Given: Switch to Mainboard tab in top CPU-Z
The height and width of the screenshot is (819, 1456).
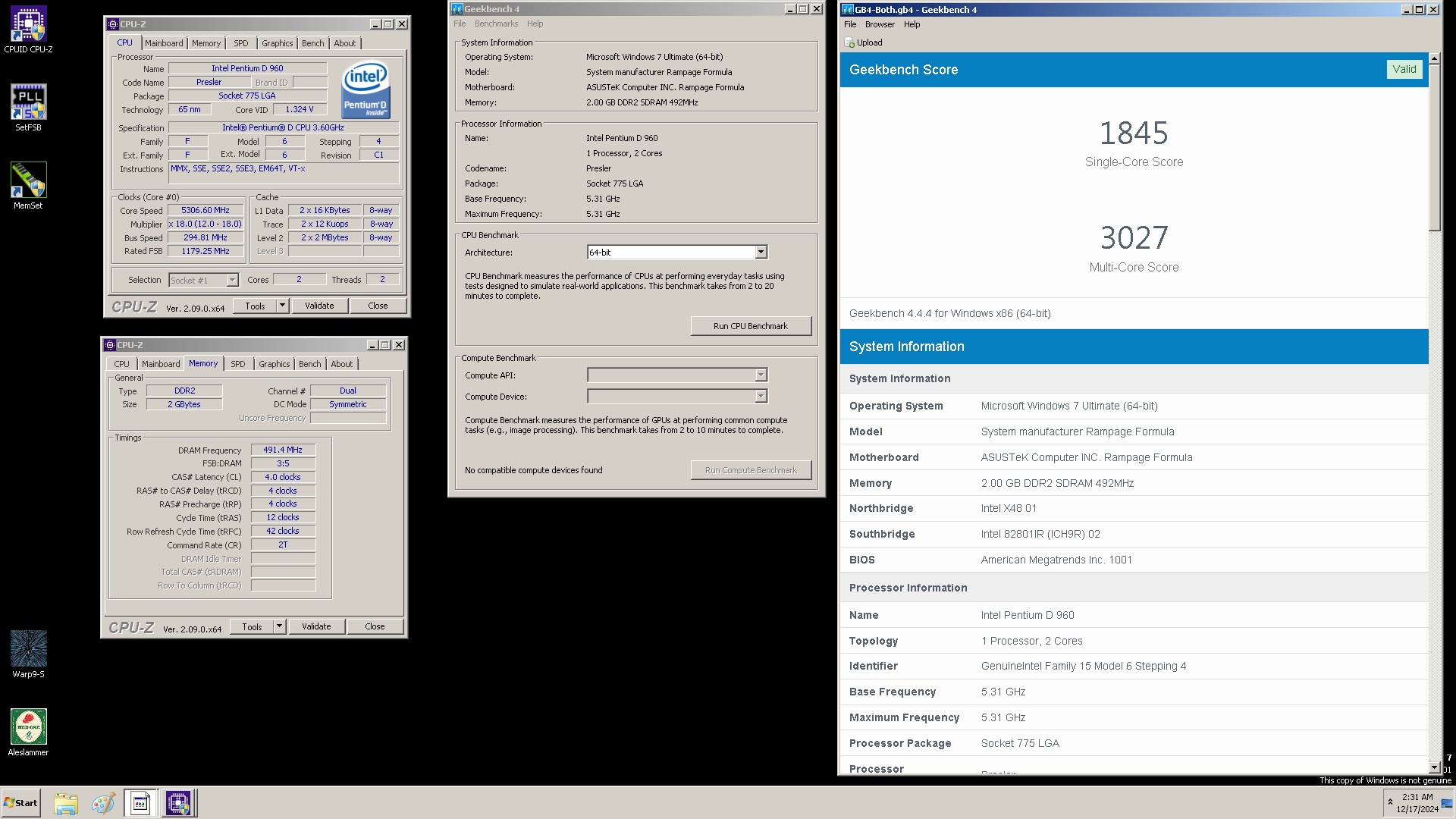Looking at the screenshot, I should pos(164,43).
